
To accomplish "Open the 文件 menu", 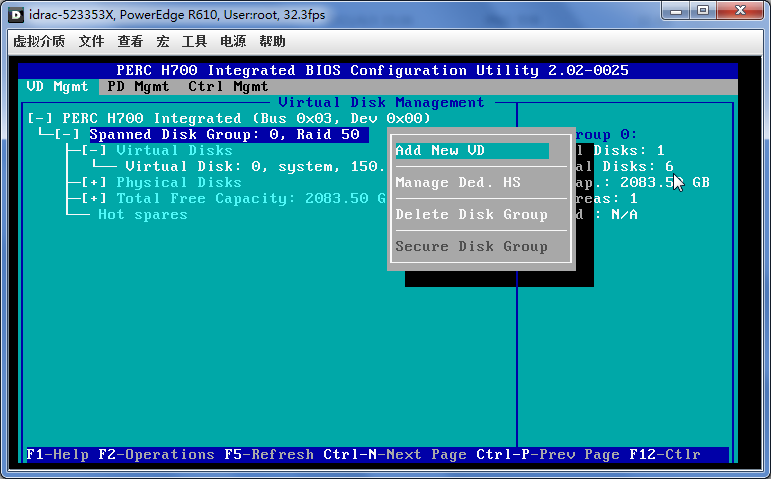I will coord(91,41).
